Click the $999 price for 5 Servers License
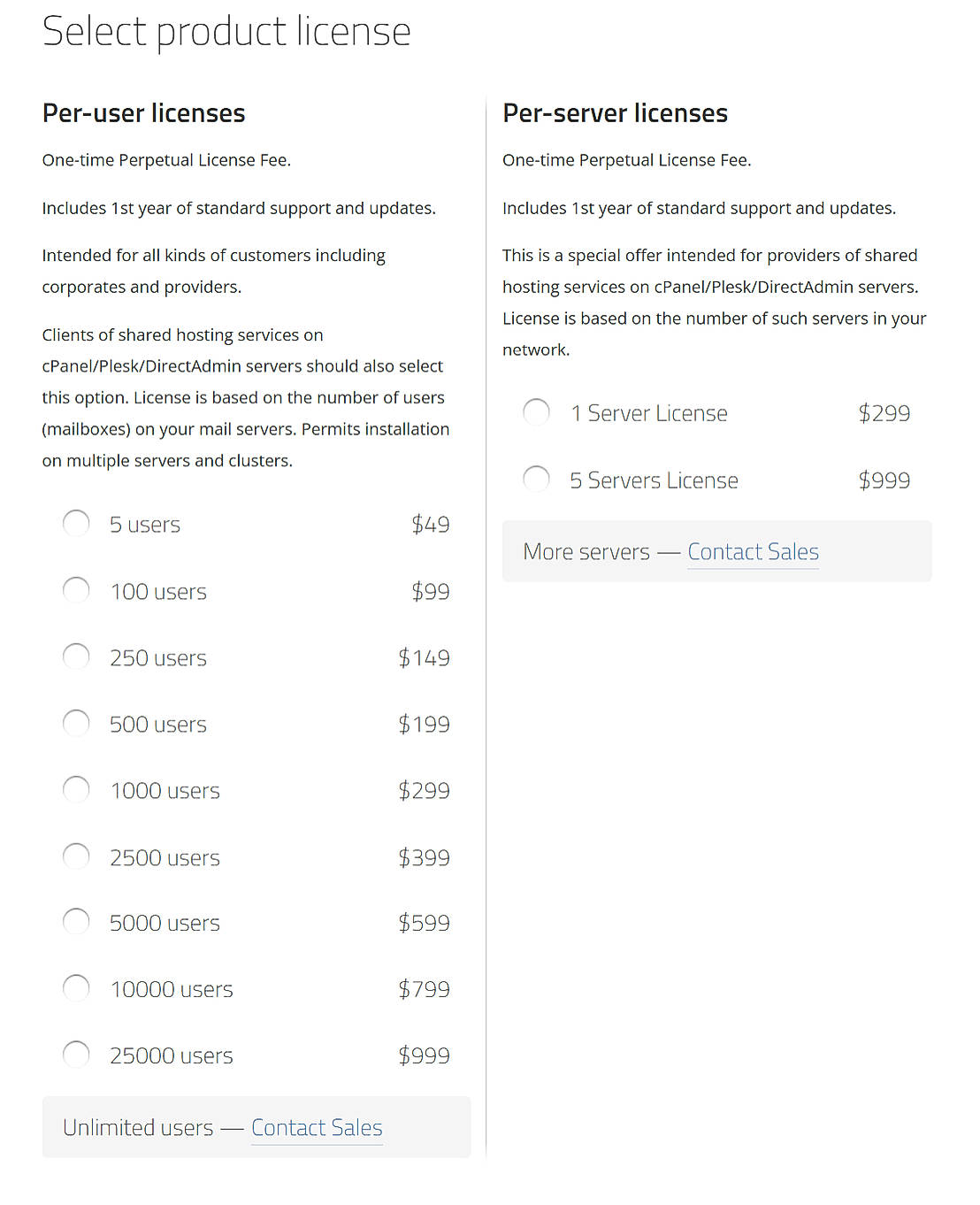Image resolution: width=980 pixels, height=1205 pixels. coord(884,480)
